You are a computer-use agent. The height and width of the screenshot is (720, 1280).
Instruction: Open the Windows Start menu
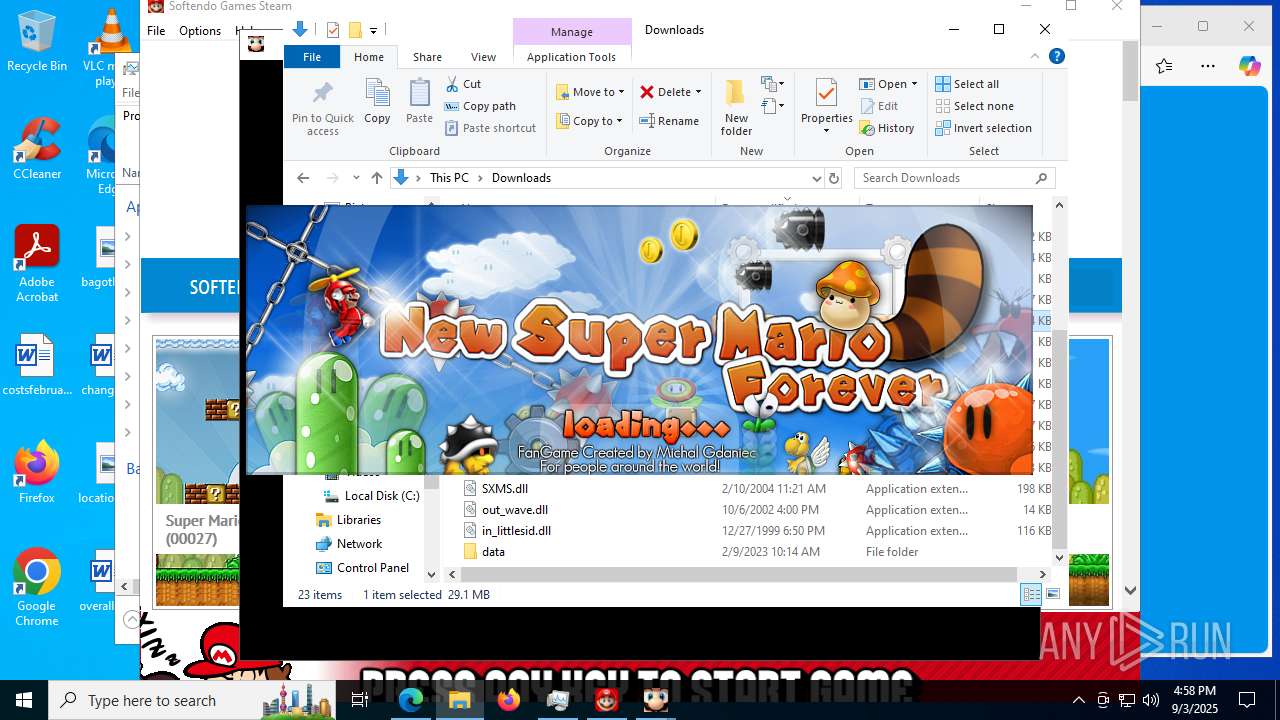point(24,700)
